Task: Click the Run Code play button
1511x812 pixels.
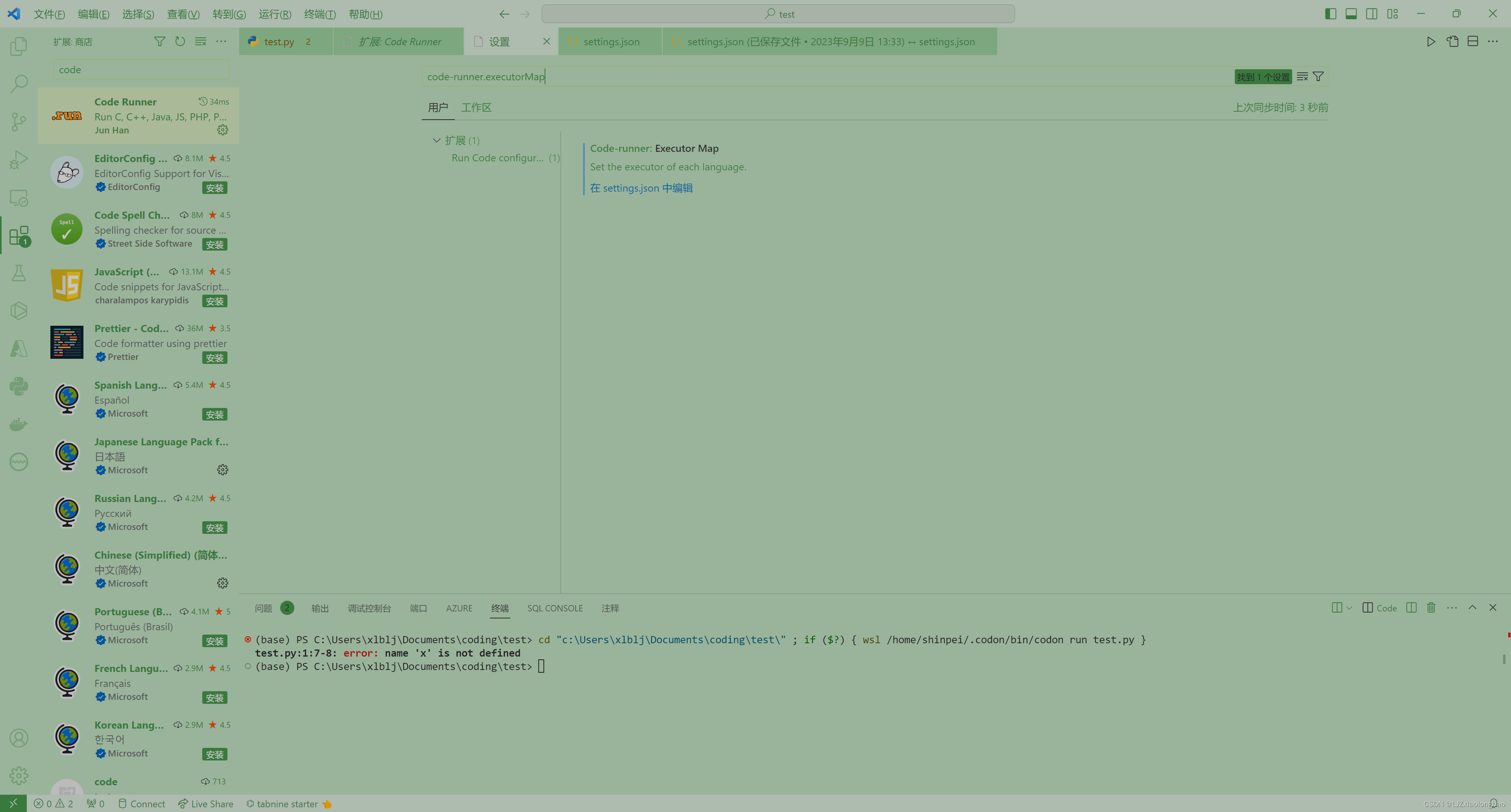Action: click(1431, 41)
